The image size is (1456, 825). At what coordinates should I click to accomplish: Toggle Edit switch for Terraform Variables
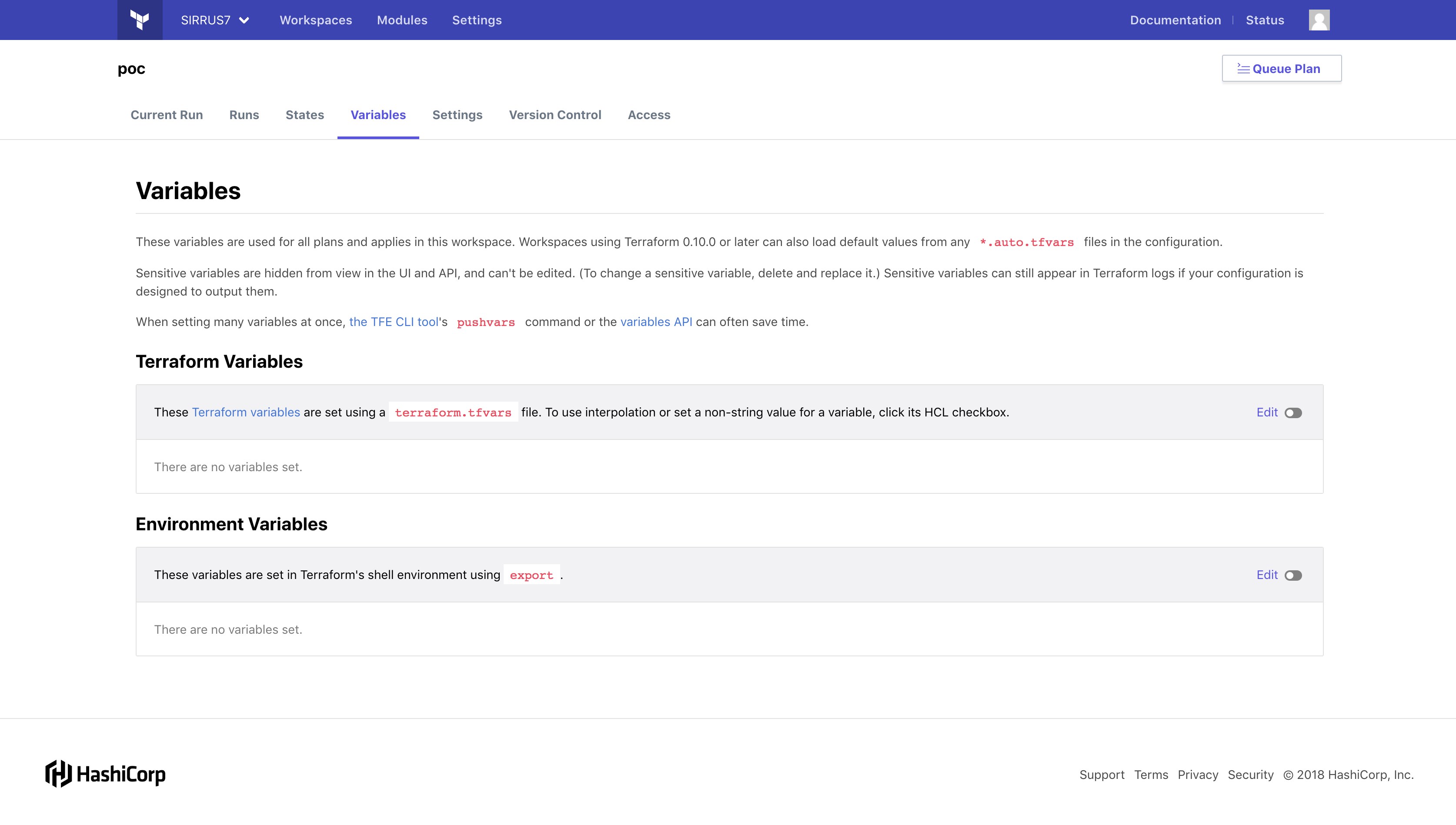(1293, 412)
